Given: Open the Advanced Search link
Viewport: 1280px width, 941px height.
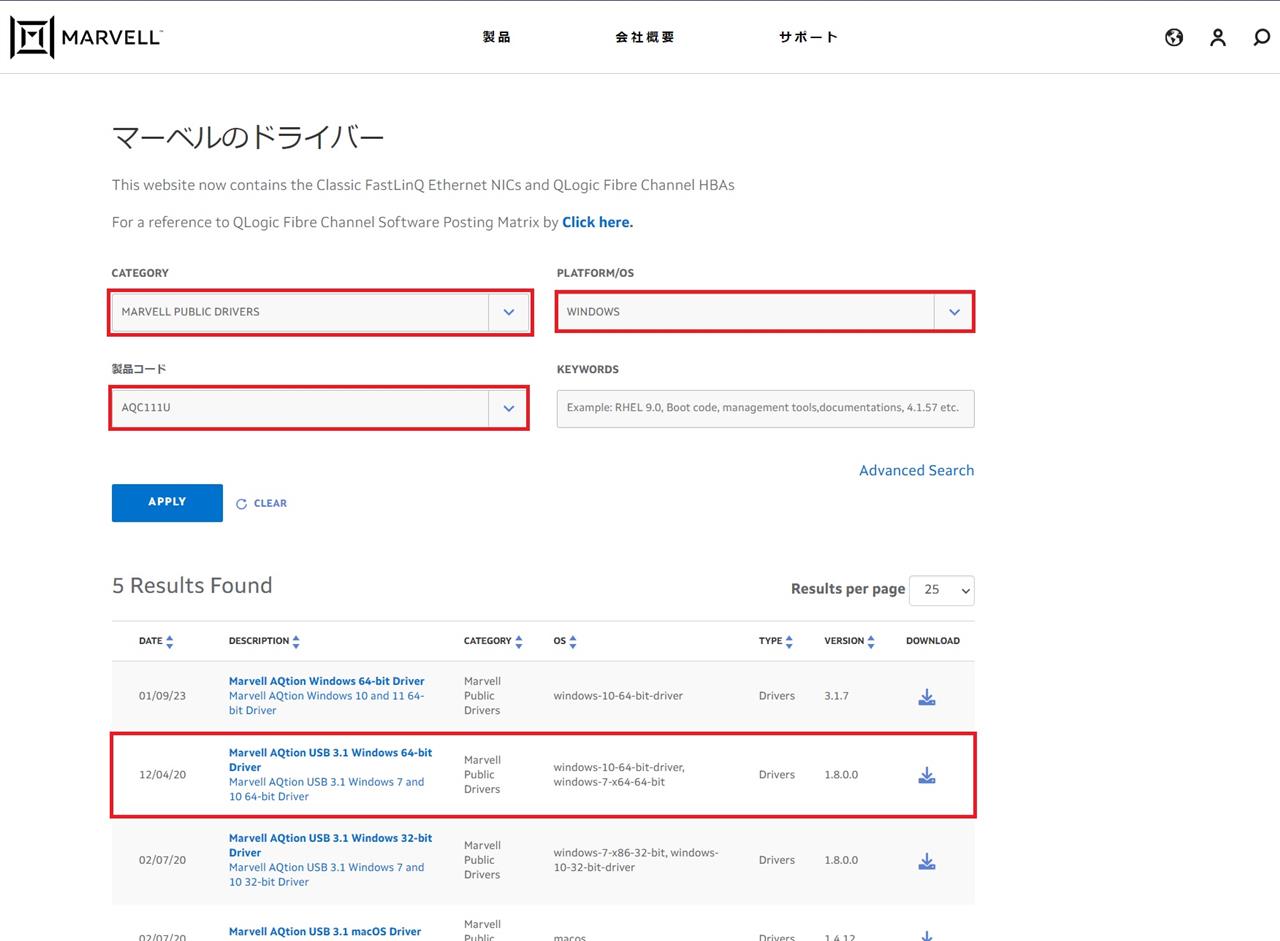Looking at the screenshot, I should click(x=916, y=470).
